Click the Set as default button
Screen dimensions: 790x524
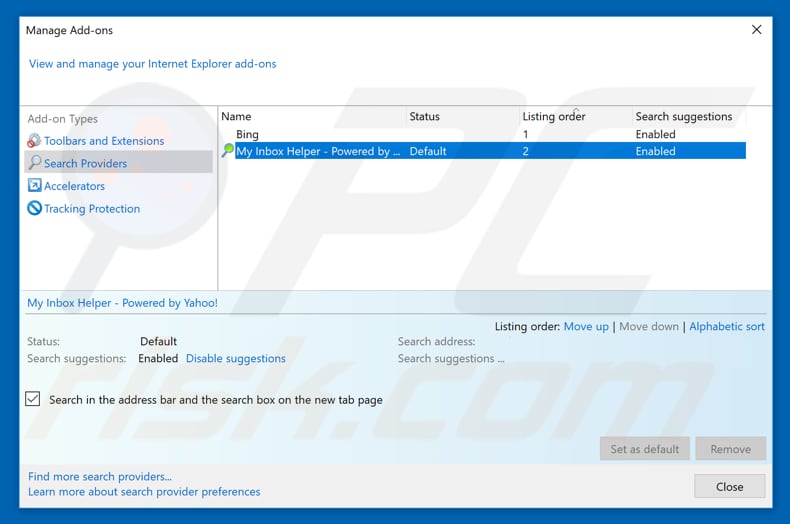point(644,448)
